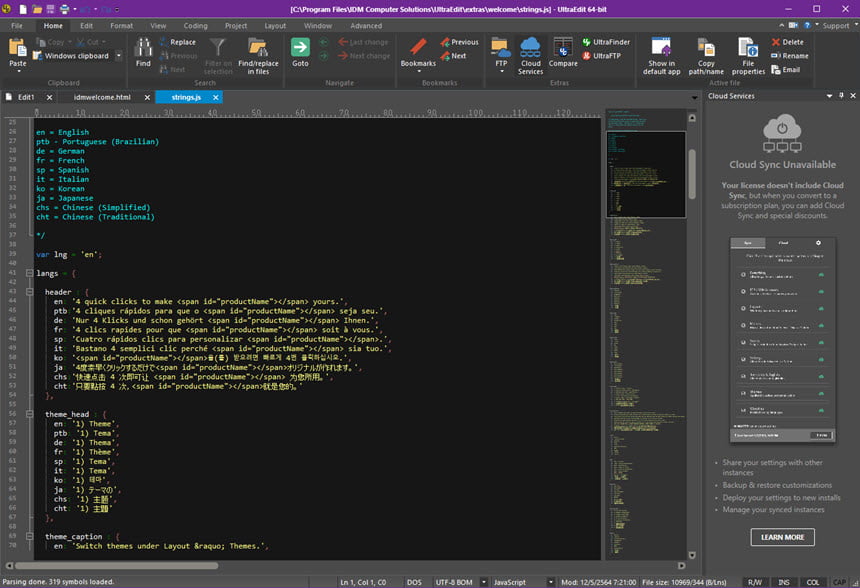Image resolution: width=860 pixels, height=588 pixels.
Task: Click the Paste clipboard icon
Action: coord(18,48)
